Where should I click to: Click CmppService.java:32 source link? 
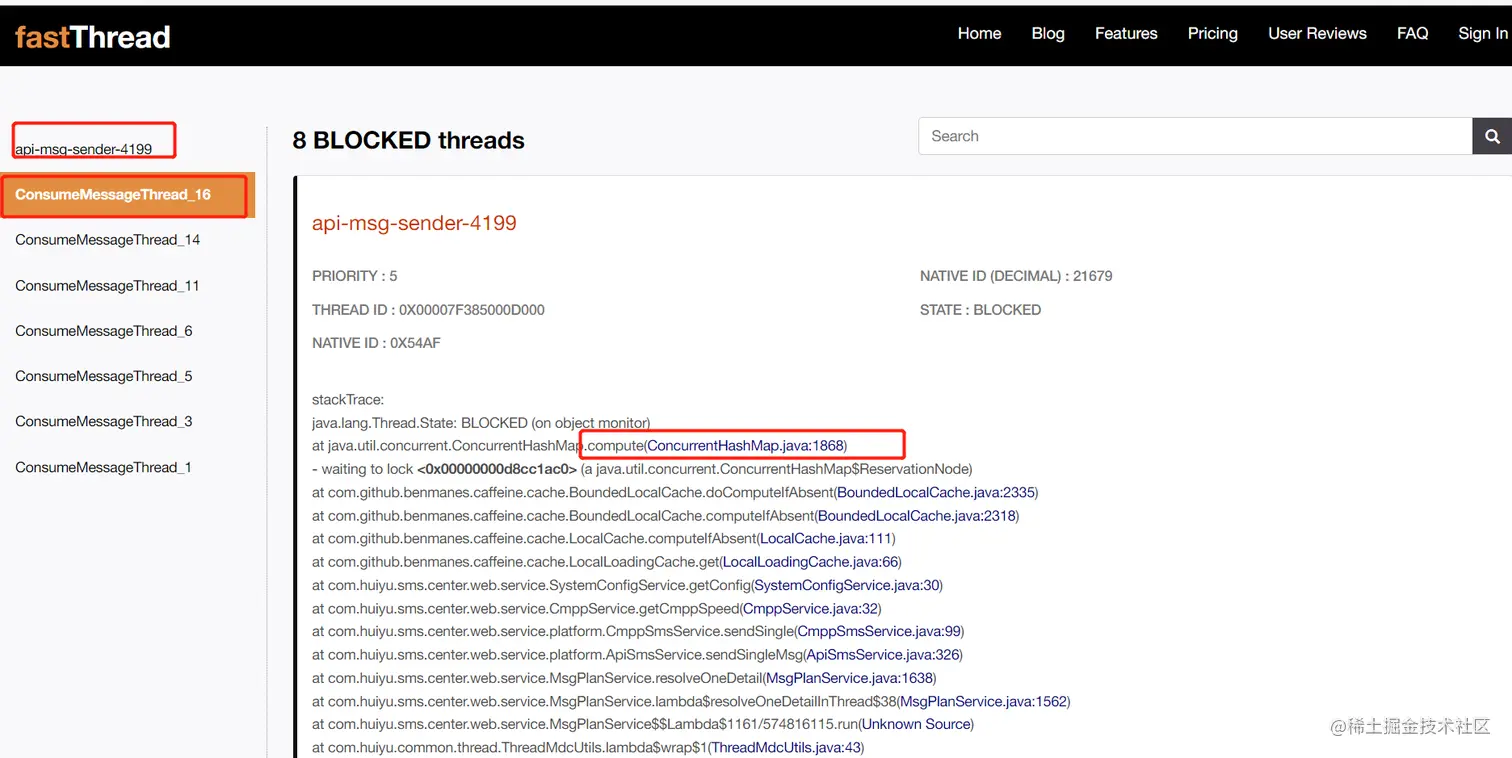809,608
